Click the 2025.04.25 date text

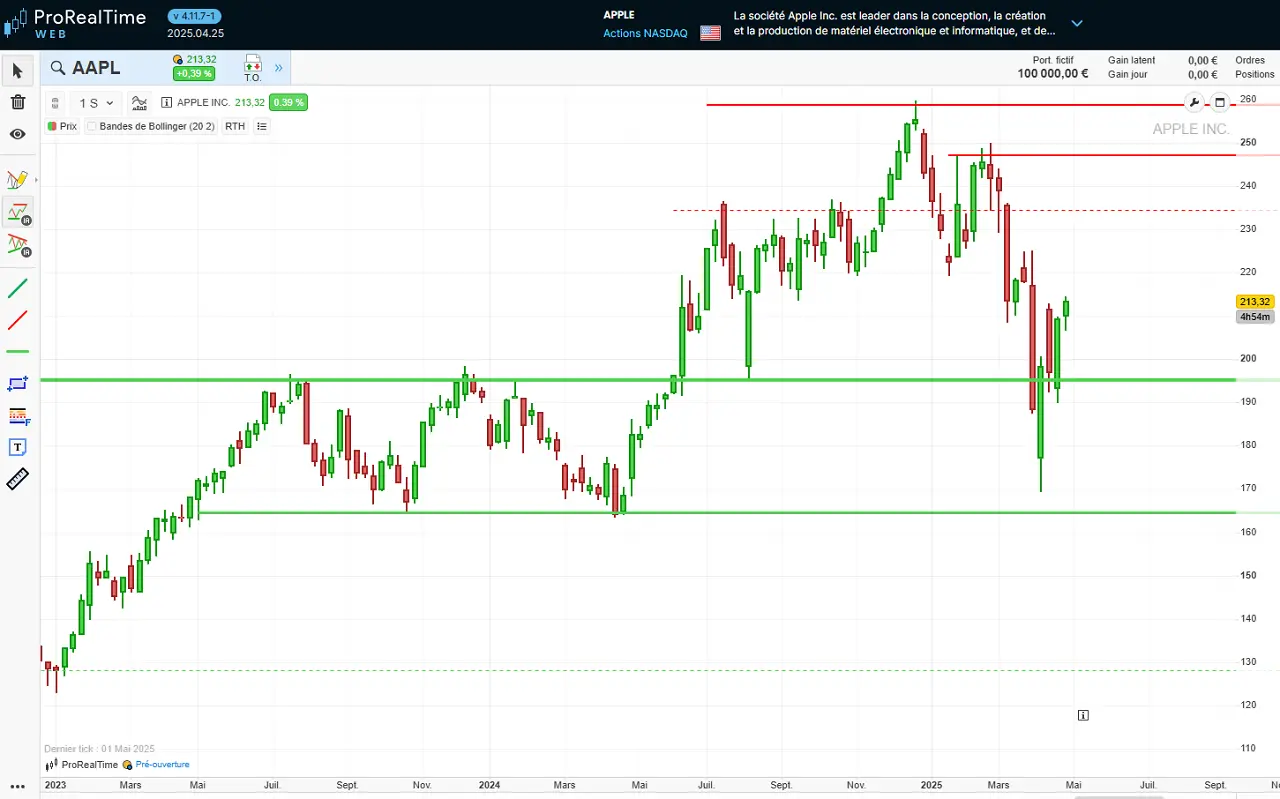(195, 33)
